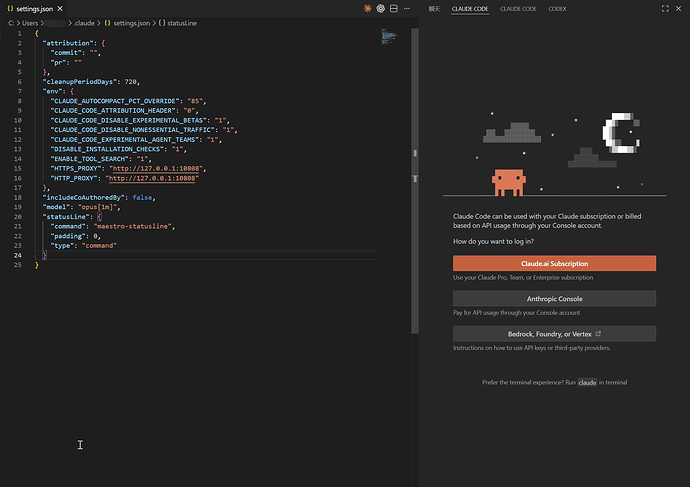The width and height of the screenshot is (690, 487).
Task: Log in with Claude.ai Subscription
Action: [x=554, y=264]
